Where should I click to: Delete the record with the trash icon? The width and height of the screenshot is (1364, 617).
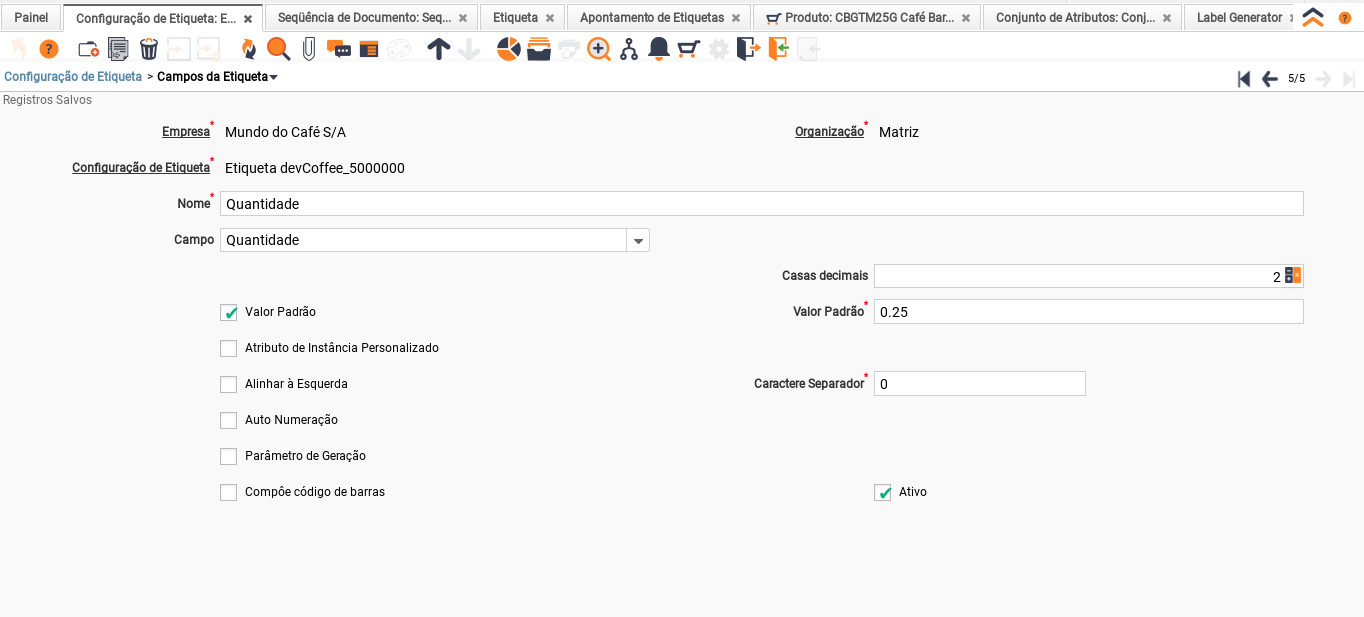149,49
